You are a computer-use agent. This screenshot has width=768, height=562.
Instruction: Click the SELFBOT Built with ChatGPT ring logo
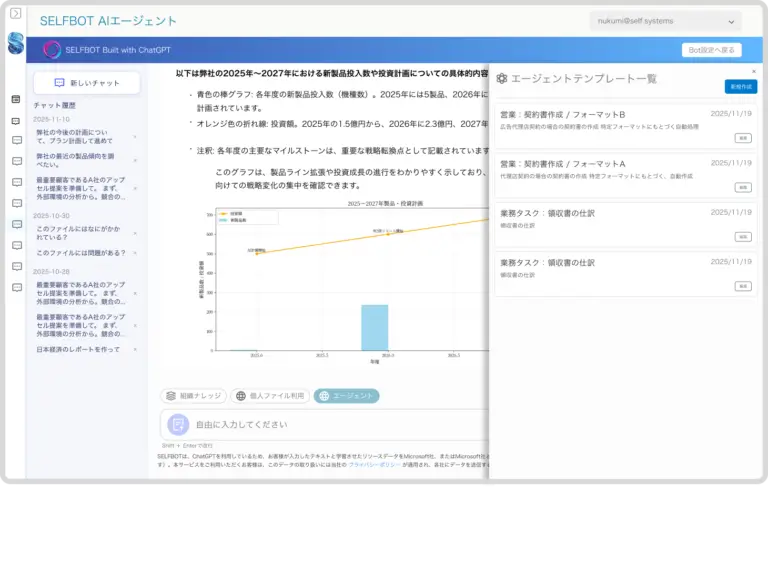(52, 50)
